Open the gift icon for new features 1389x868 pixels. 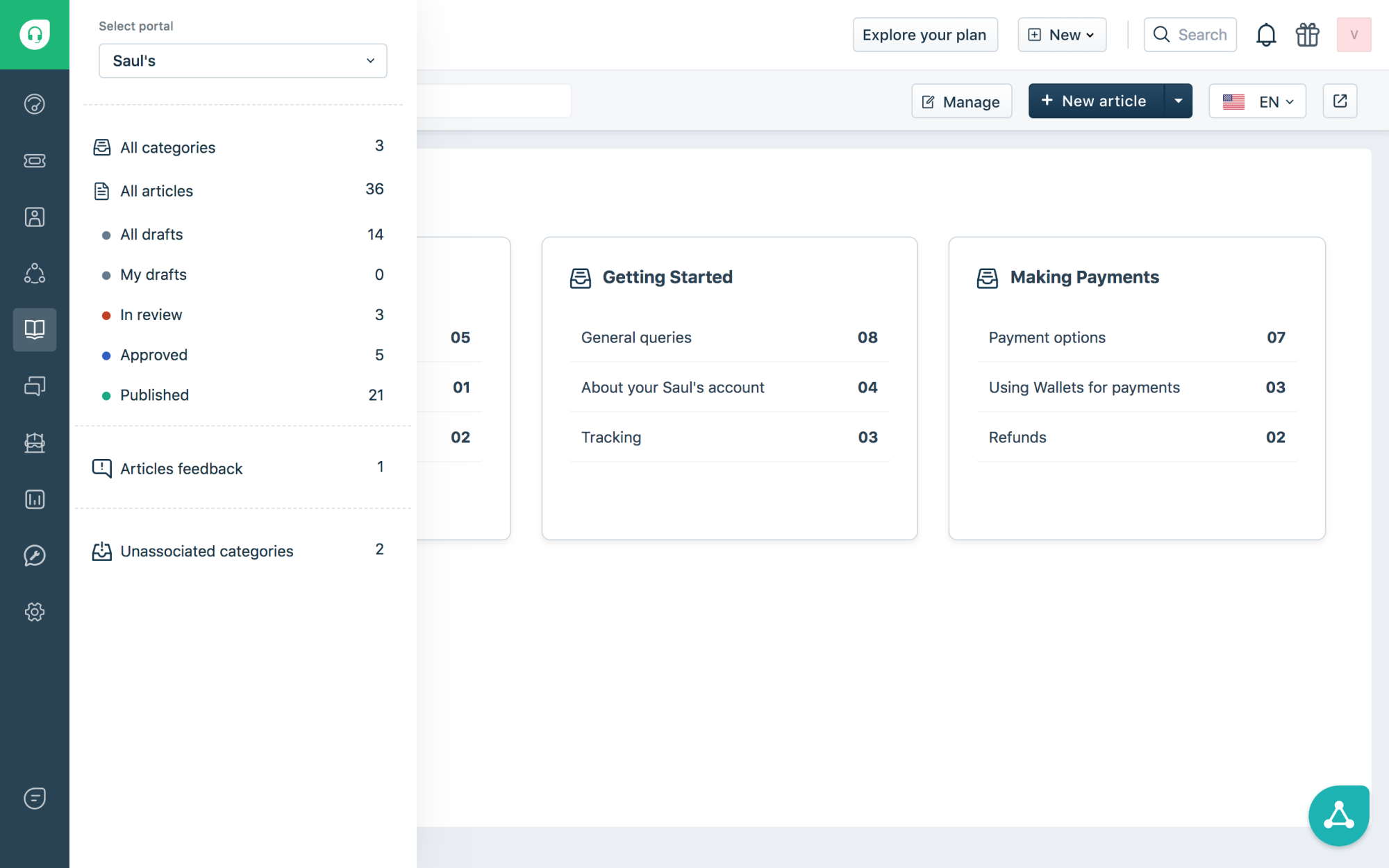point(1306,34)
